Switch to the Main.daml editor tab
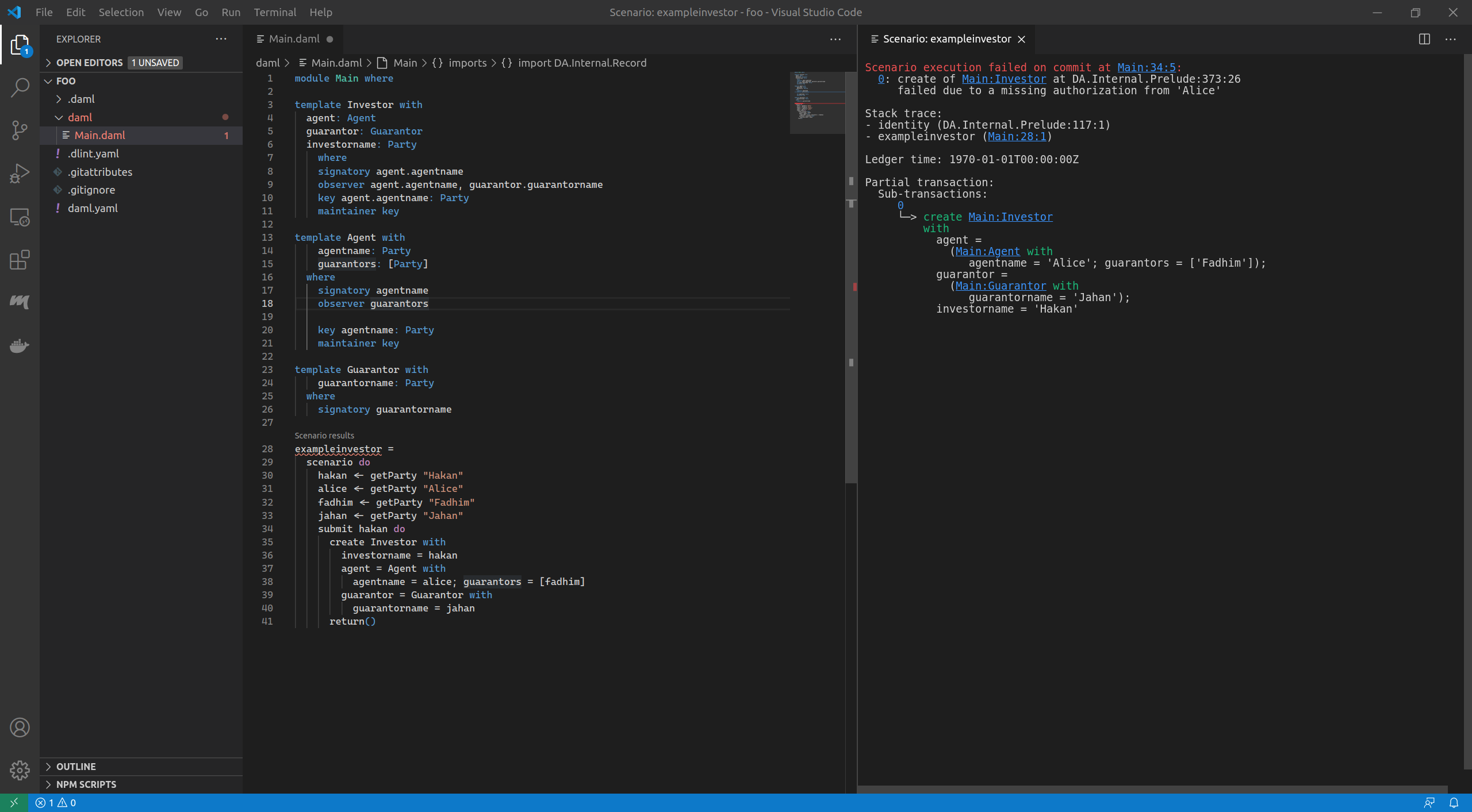The width and height of the screenshot is (1472, 812). [x=294, y=39]
